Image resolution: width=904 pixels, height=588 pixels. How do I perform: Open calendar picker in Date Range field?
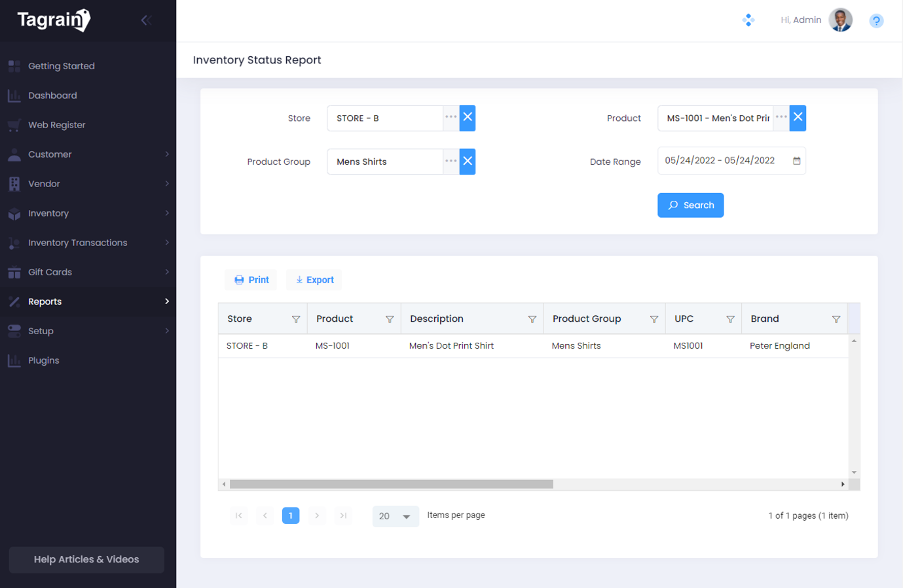click(796, 161)
